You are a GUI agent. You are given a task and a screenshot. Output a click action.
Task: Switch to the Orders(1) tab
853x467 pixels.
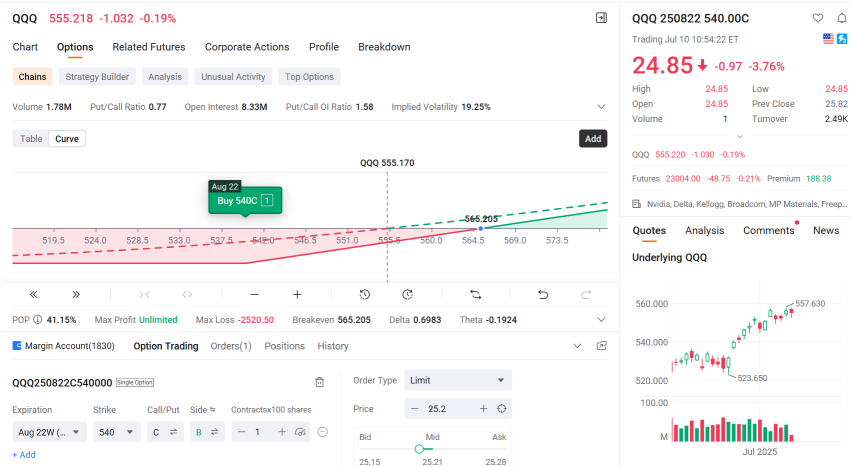point(231,346)
